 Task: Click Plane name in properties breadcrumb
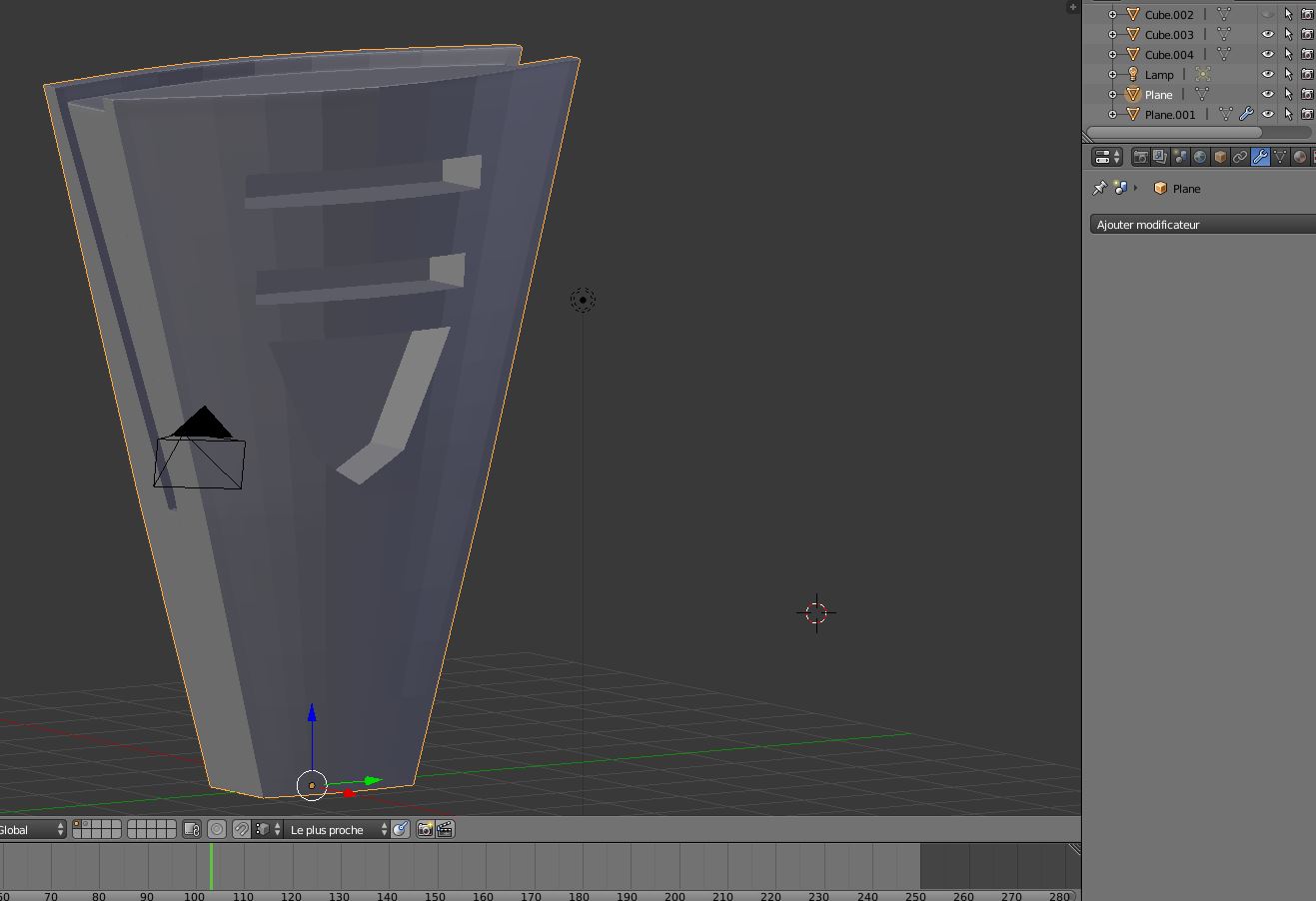(x=1186, y=188)
